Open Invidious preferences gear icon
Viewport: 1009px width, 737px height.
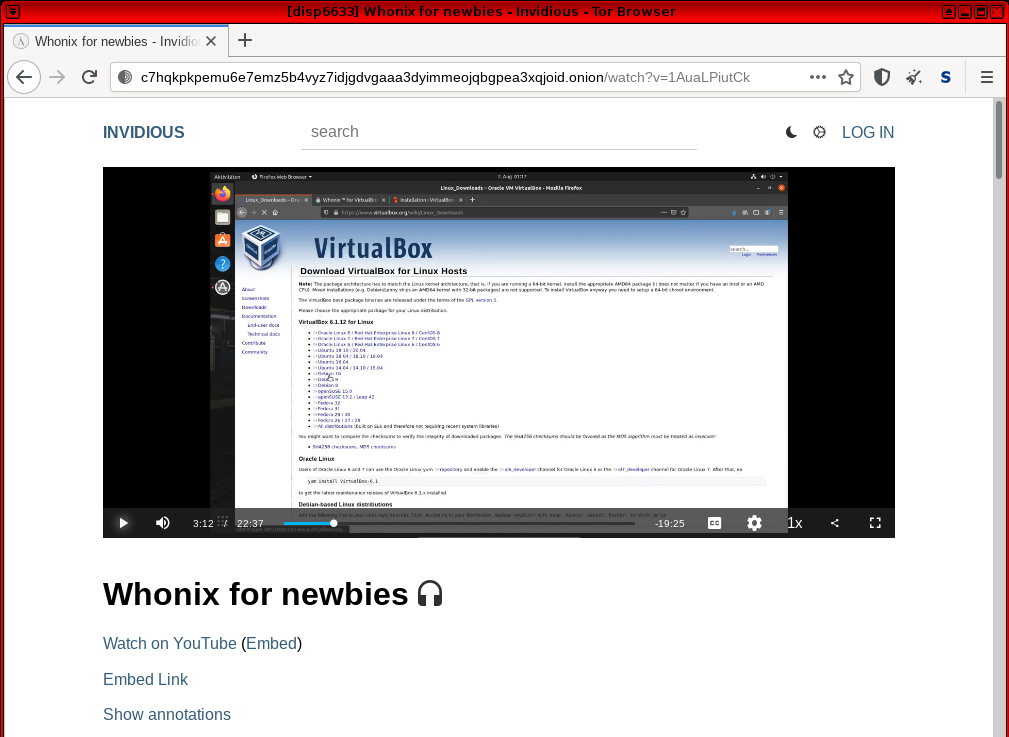819,132
